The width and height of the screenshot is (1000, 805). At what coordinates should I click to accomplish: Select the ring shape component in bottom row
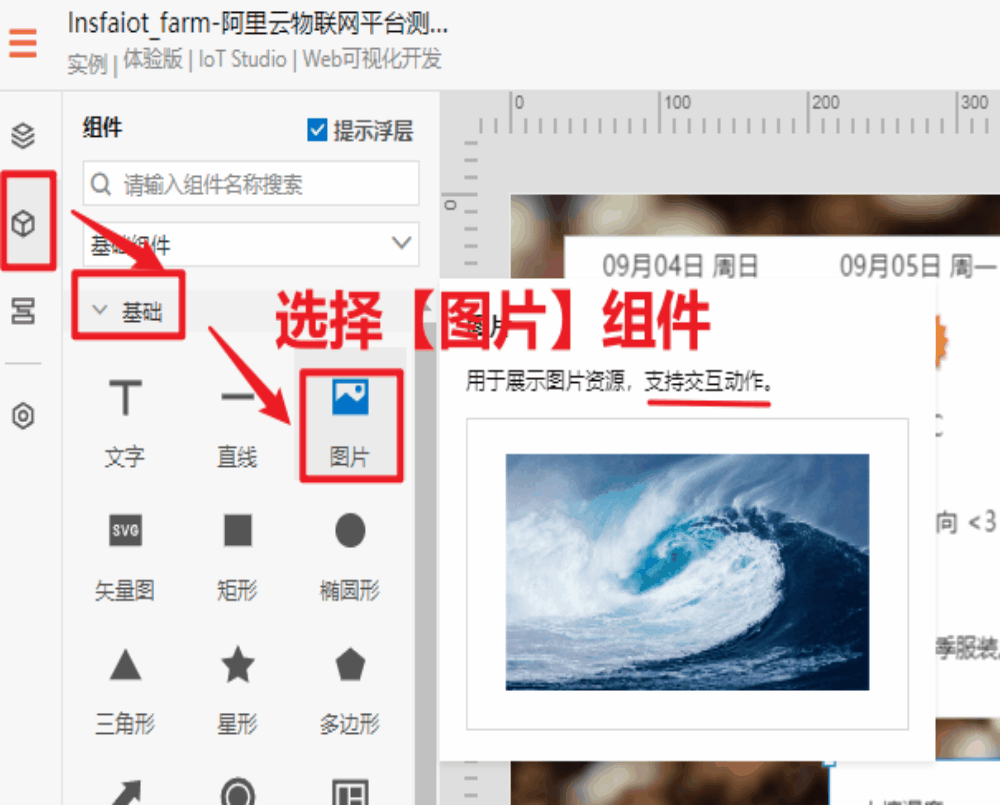[238, 792]
